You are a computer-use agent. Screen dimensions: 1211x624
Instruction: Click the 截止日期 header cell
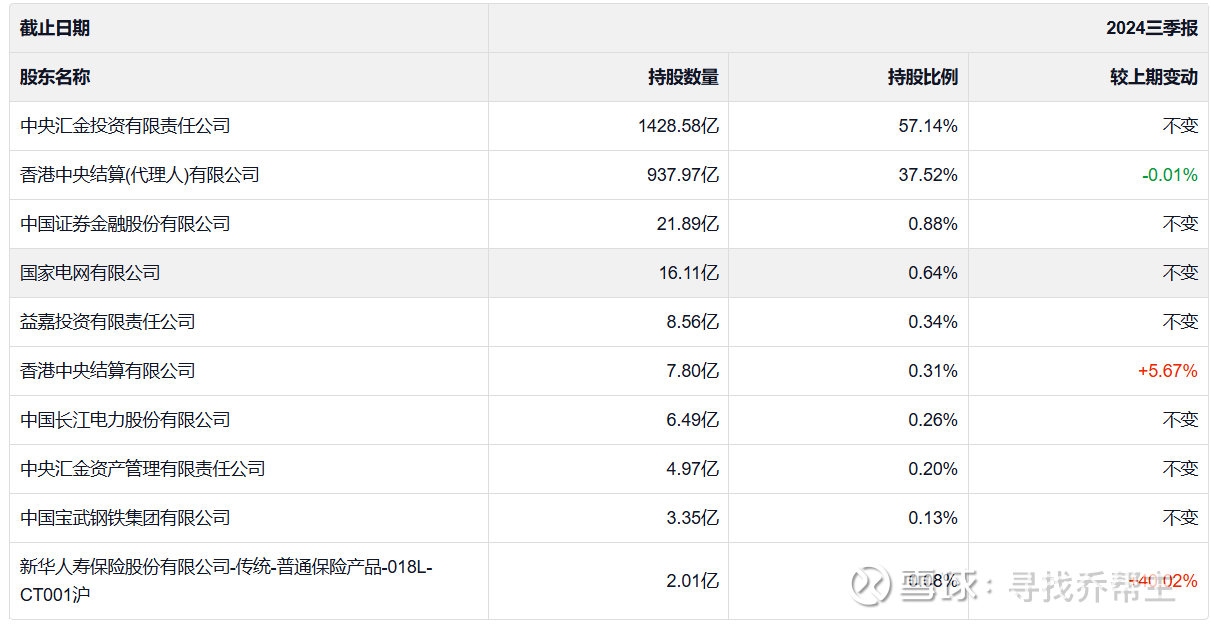(55, 28)
